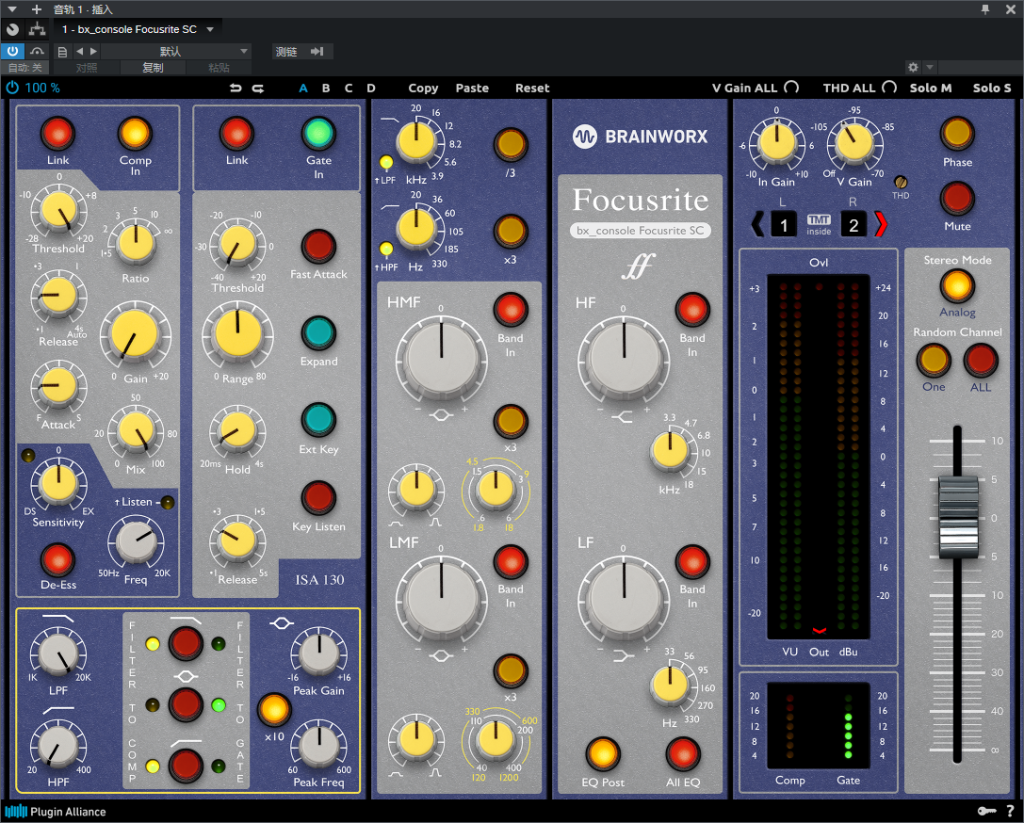Click the In Gain knob
1024x823 pixels.
click(776, 142)
